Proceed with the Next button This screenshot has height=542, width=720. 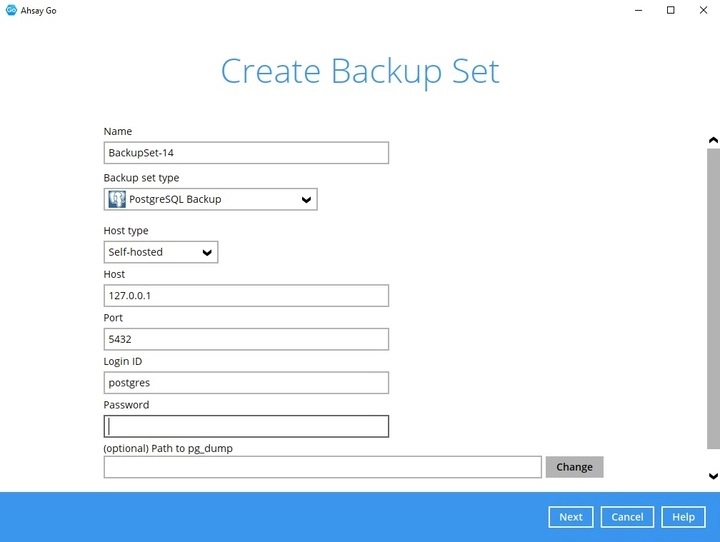[x=571, y=517]
